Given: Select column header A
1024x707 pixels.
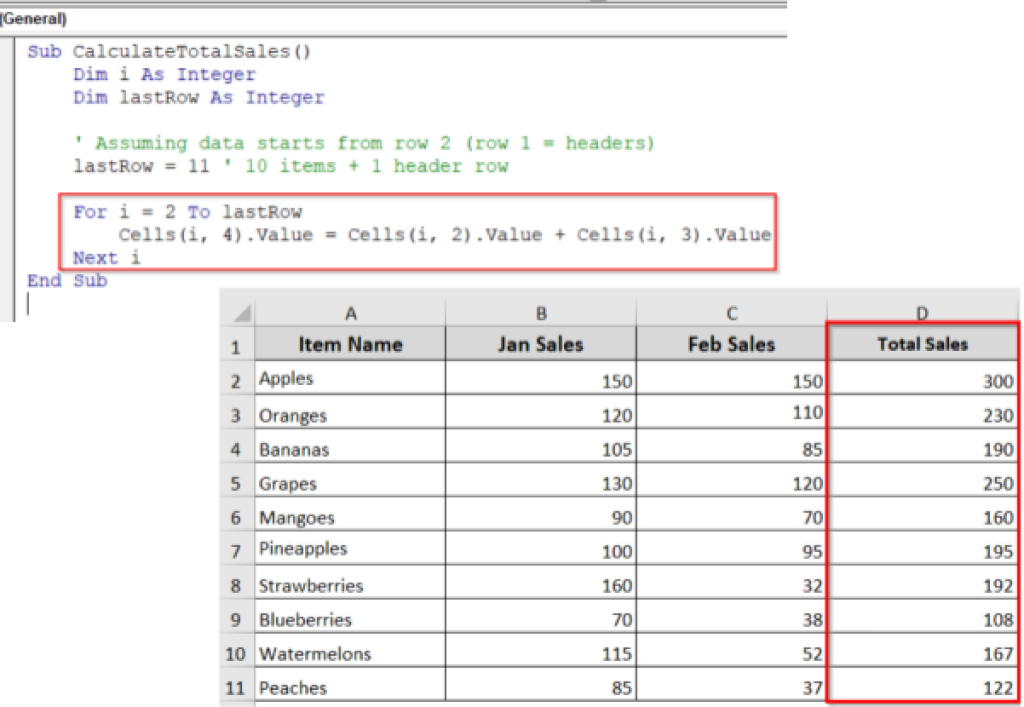Looking at the screenshot, I should tap(351, 312).
